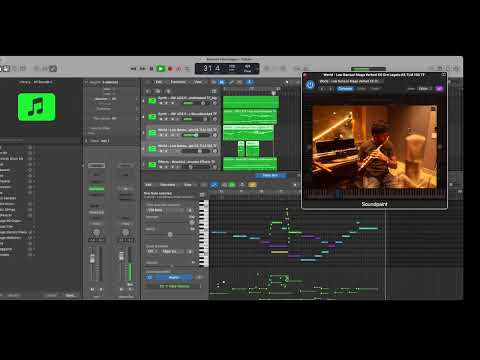Image resolution: width=480 pixels, height=360 pixels.
Task: Open the View menu of the Tracks area
Action: pyautogui.click(x=198, y=82)
